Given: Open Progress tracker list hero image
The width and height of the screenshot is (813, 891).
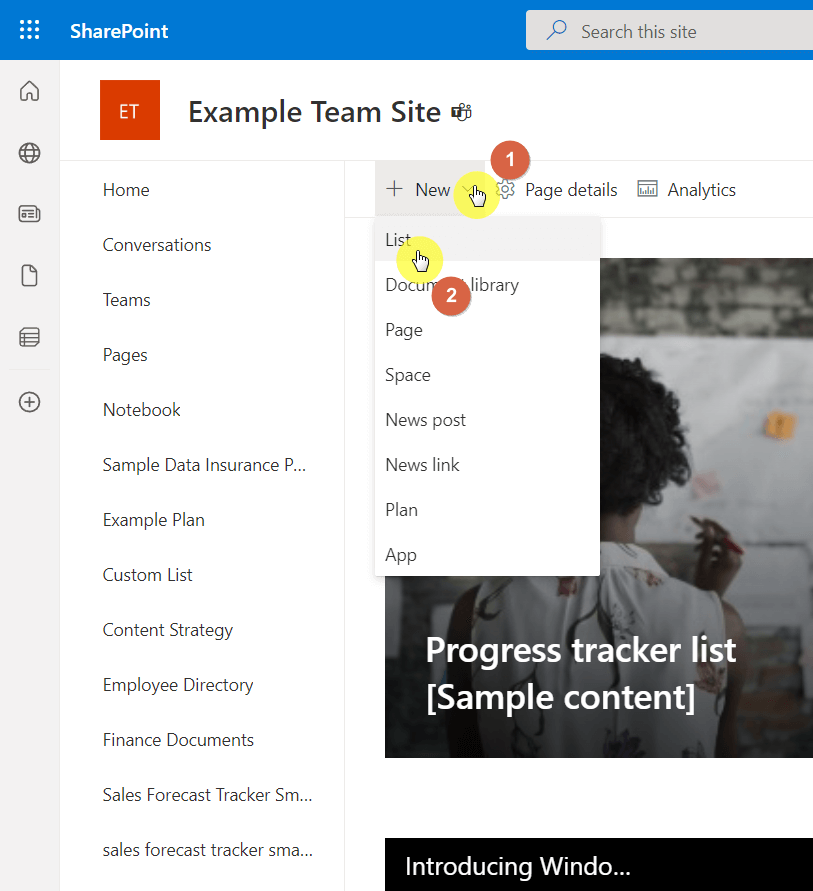Looking at the screenshot, I should pyautogui.click(x=599, y=667).
